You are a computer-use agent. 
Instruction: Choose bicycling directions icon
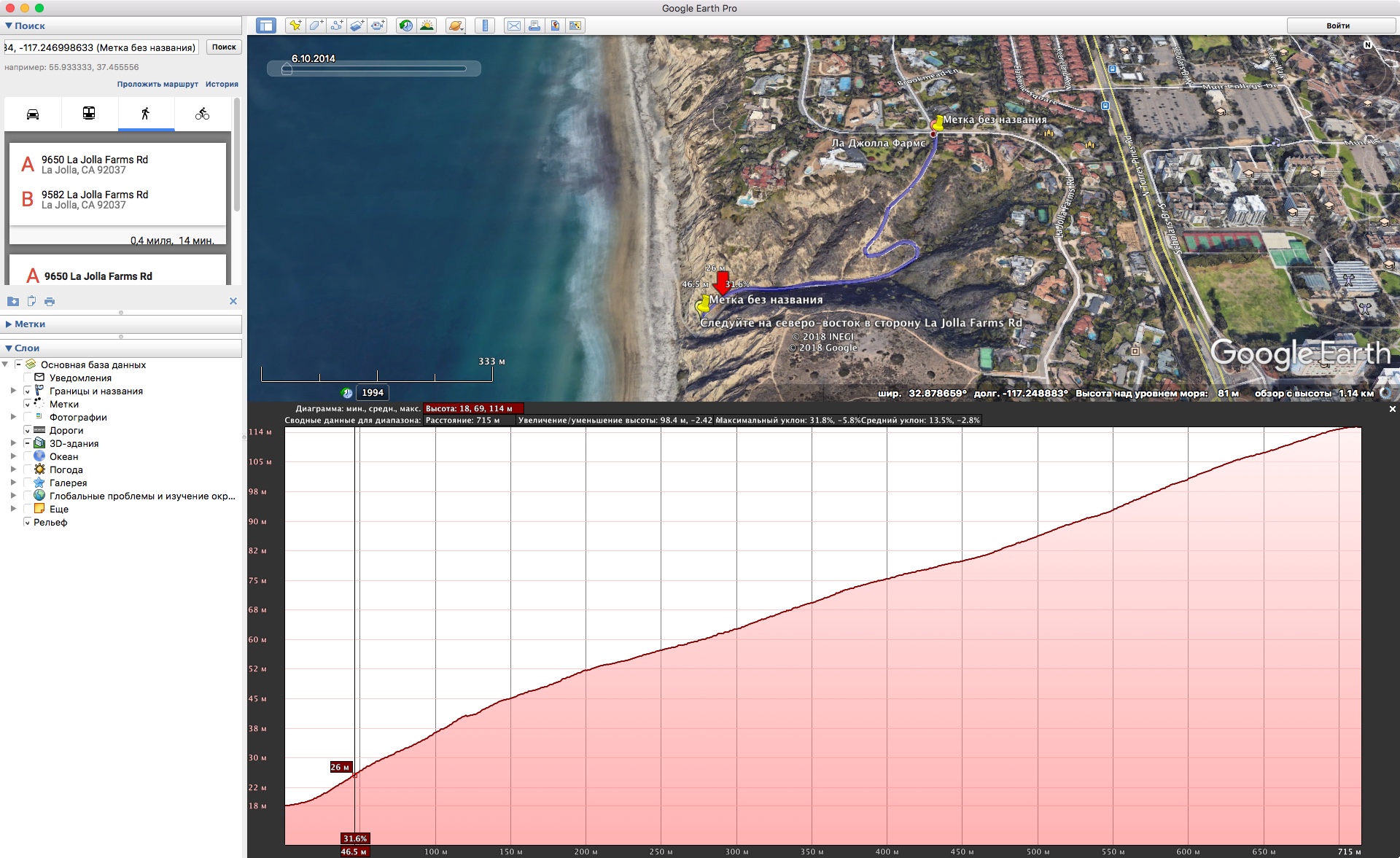(x=203, y=114)
